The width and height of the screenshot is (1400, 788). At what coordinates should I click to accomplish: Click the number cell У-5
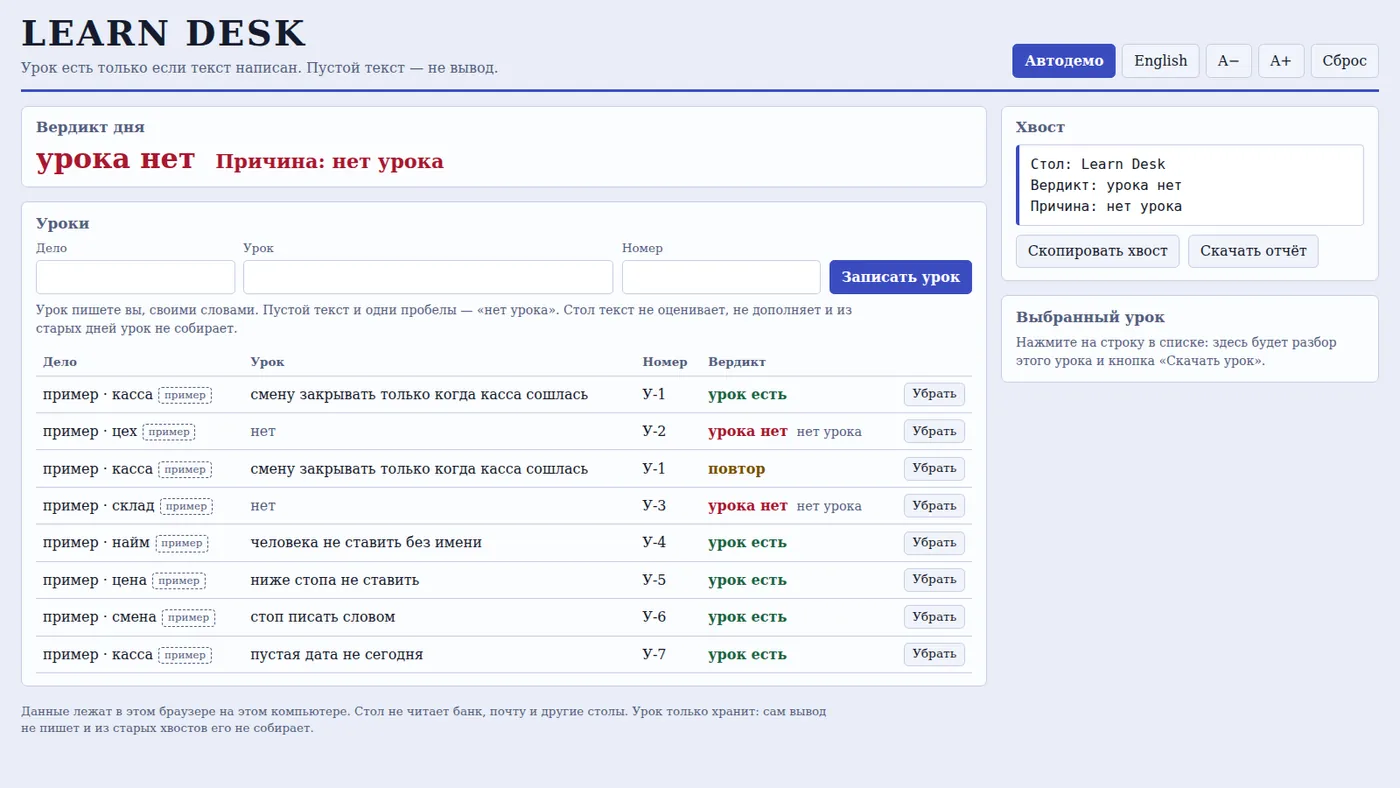click(x=654, y=580)
